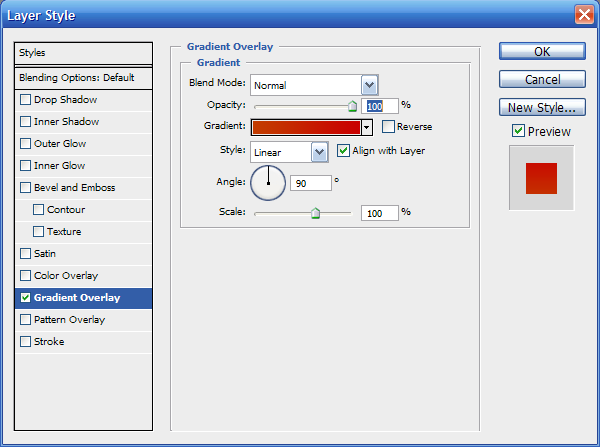Viewport: 600px width, 447px height.
Task: Click the angle dial control
Action: [267, 183]
